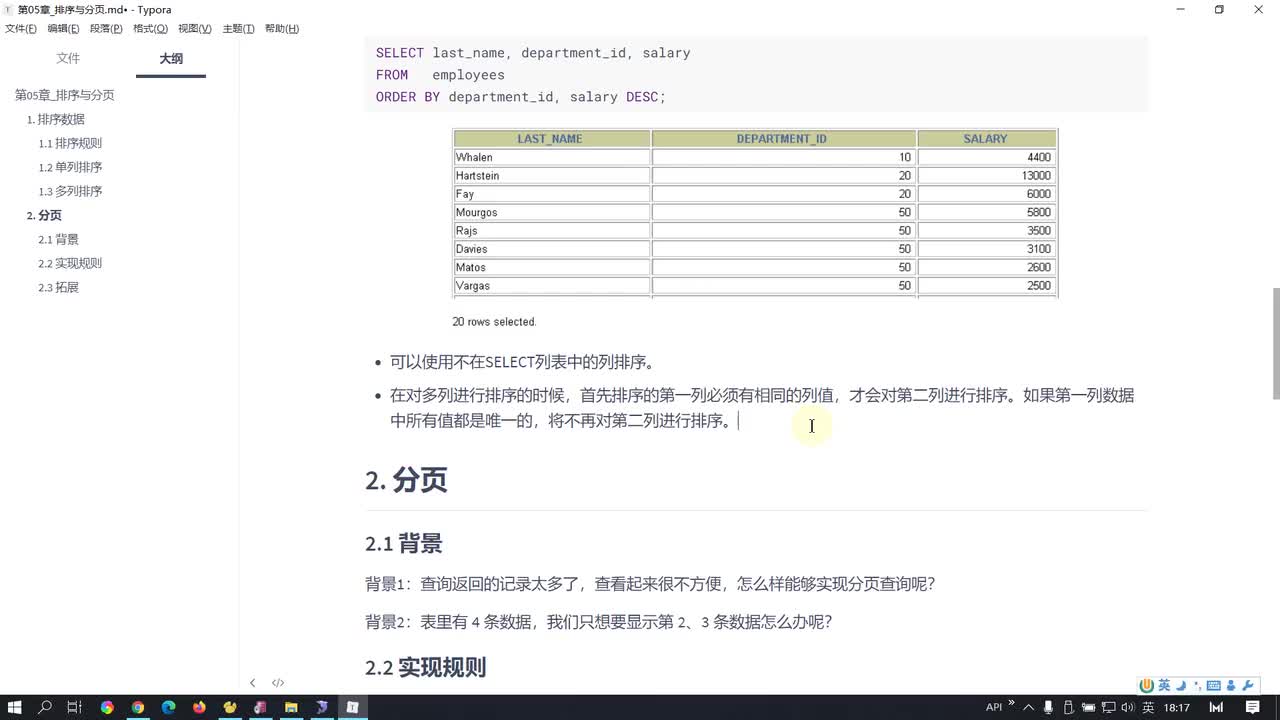Screen dimensions: 1280x720
Task: Click battery tray icon
Action: coord(1088,707)
